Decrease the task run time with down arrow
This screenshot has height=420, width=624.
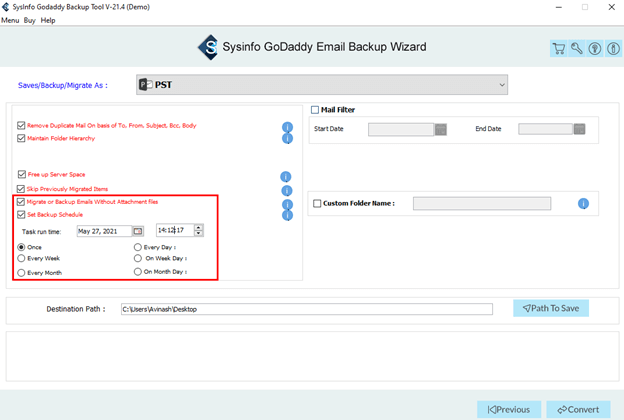pos(199,233)
